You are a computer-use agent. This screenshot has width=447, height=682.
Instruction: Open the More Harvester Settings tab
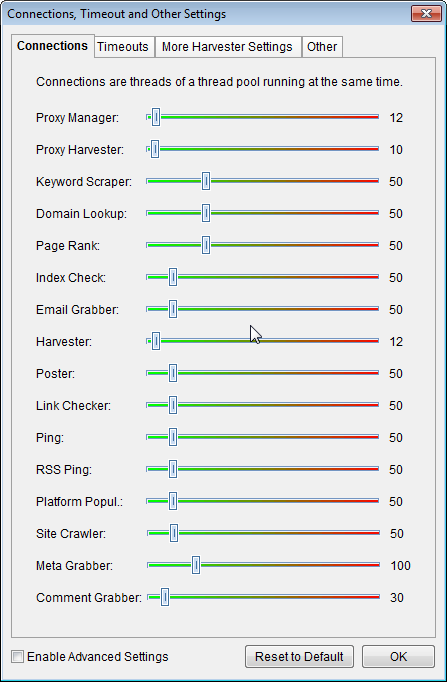(x=227, y=47)
